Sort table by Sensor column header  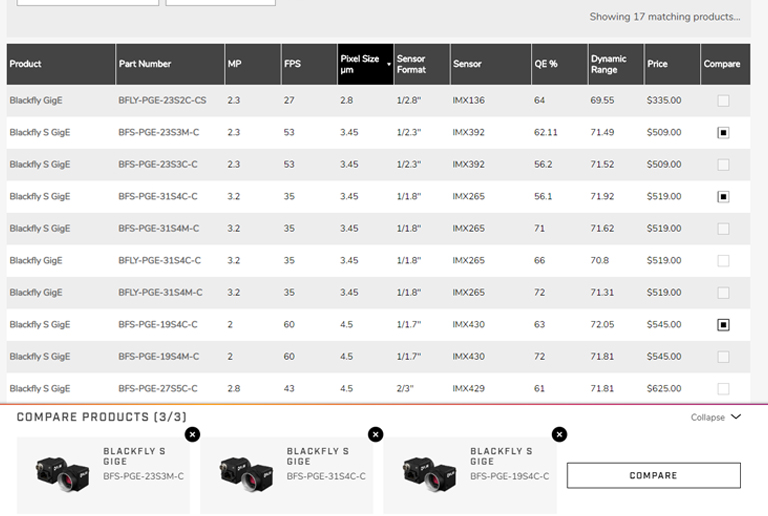click(490, 64)
